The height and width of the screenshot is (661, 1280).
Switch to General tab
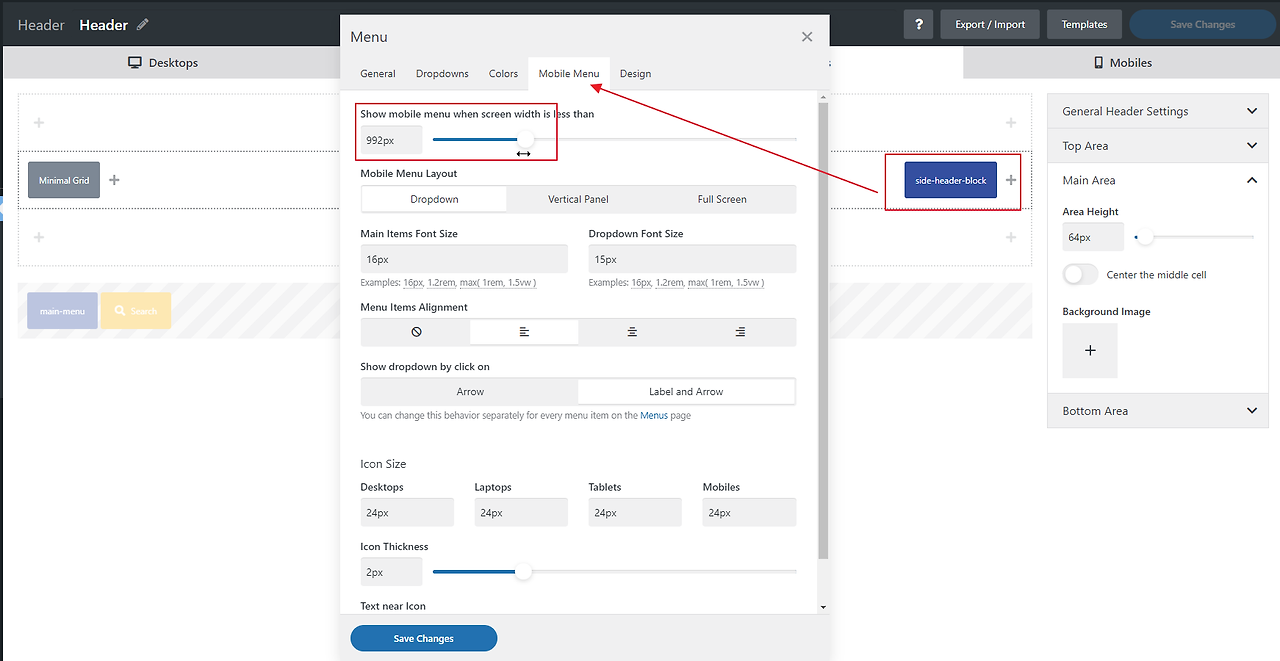click(378, 74)
